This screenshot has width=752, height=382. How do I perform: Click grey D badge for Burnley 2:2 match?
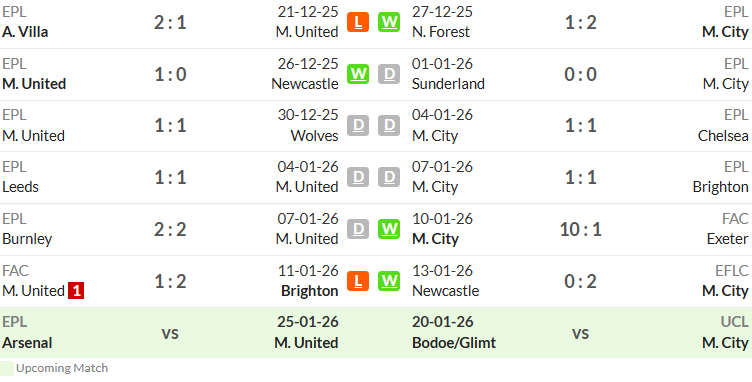(358, 229)
